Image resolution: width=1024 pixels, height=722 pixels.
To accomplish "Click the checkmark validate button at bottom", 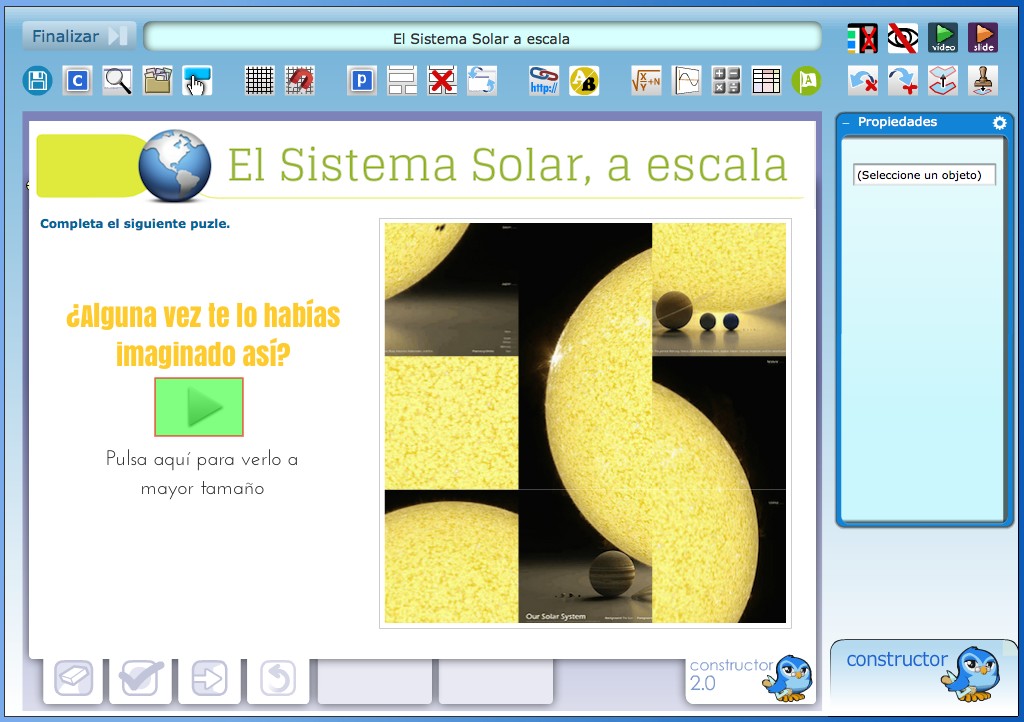I will tap(141, 678).
